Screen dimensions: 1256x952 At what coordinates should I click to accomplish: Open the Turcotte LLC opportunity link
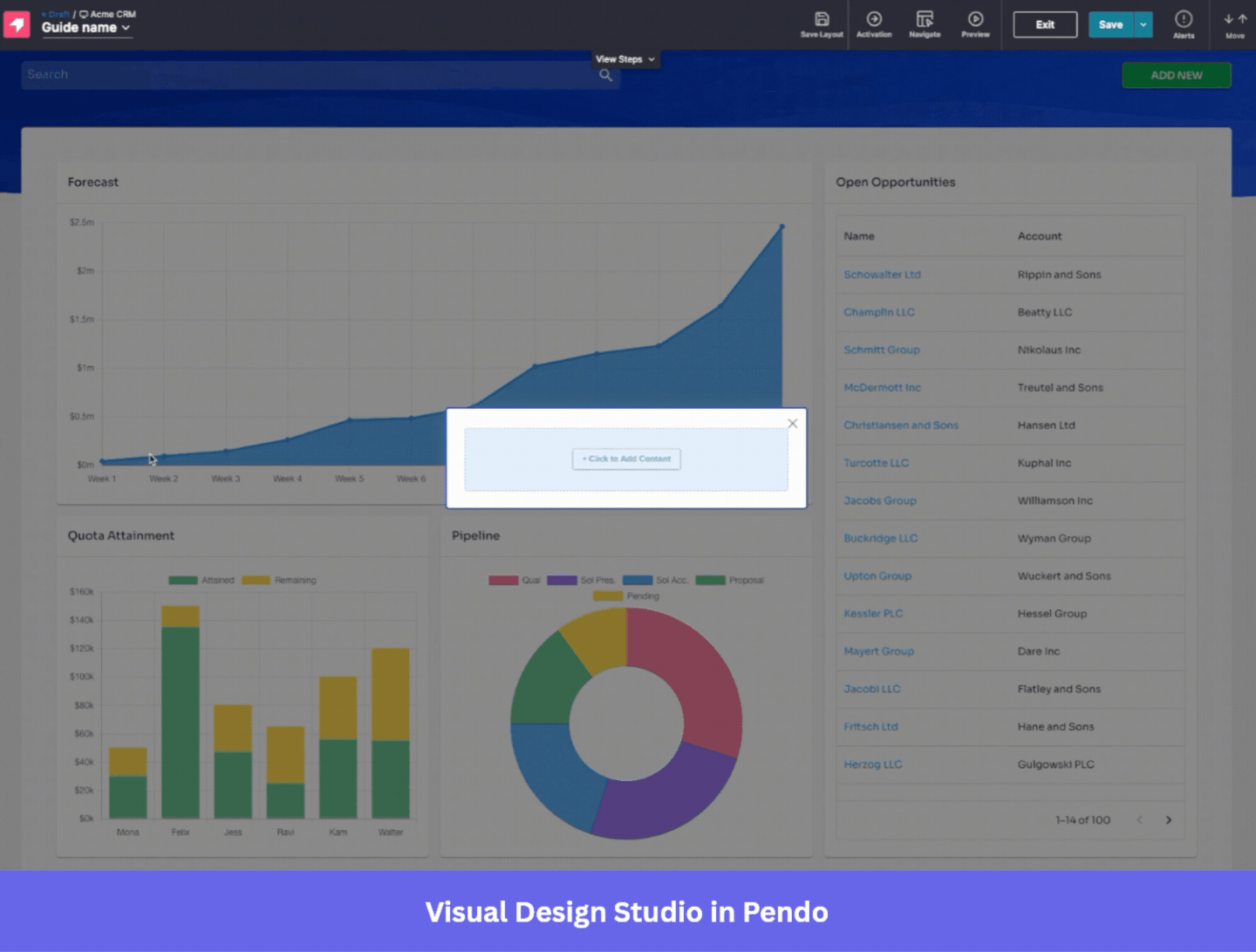[876, 463]
